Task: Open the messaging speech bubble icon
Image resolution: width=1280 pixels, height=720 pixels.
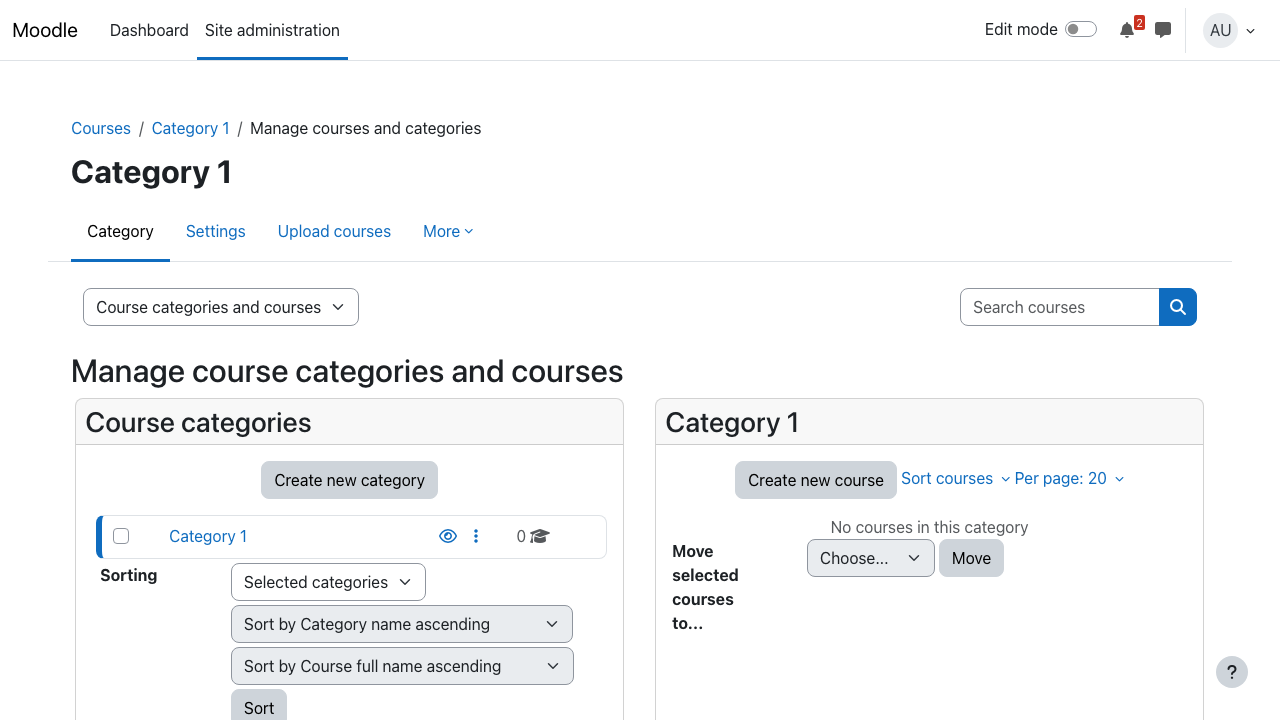Action: click(x=1163, y=30)
